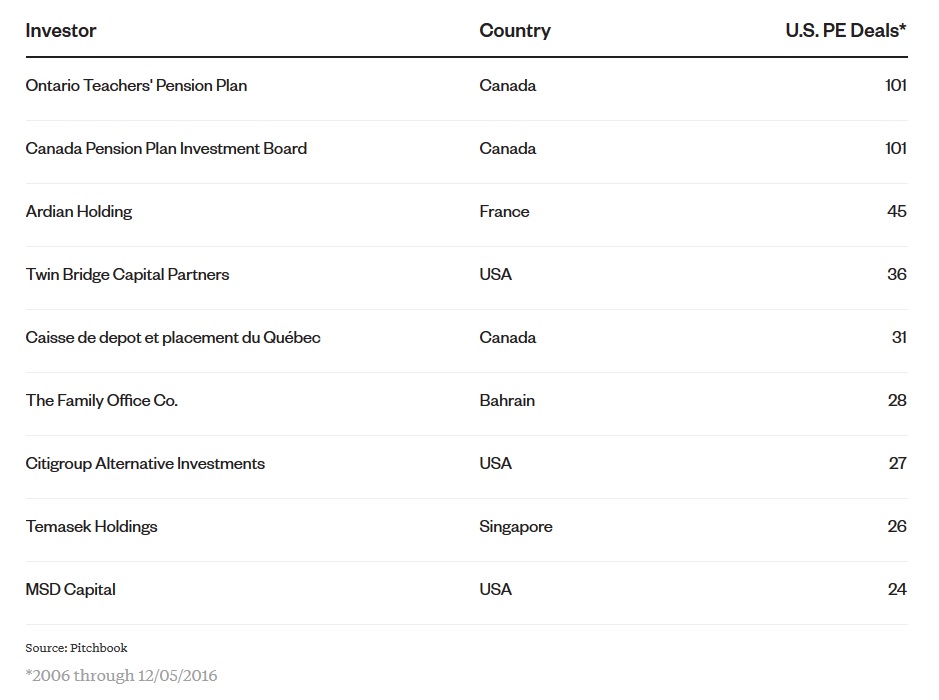Viewport: 939px width, 700px height.
Task: Select the Temasek Holdings investor name
Action: 92,527
